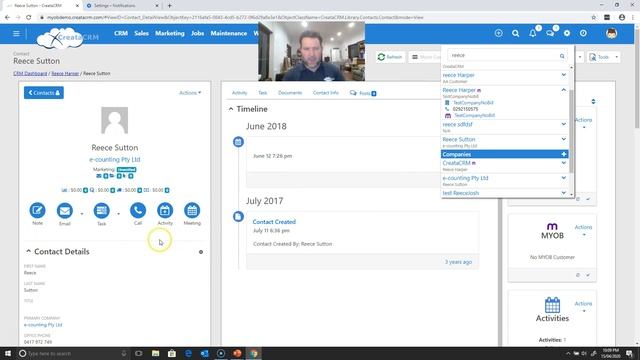
Task: Expand the CreataCRM company result
Action: tap(564, 163)
